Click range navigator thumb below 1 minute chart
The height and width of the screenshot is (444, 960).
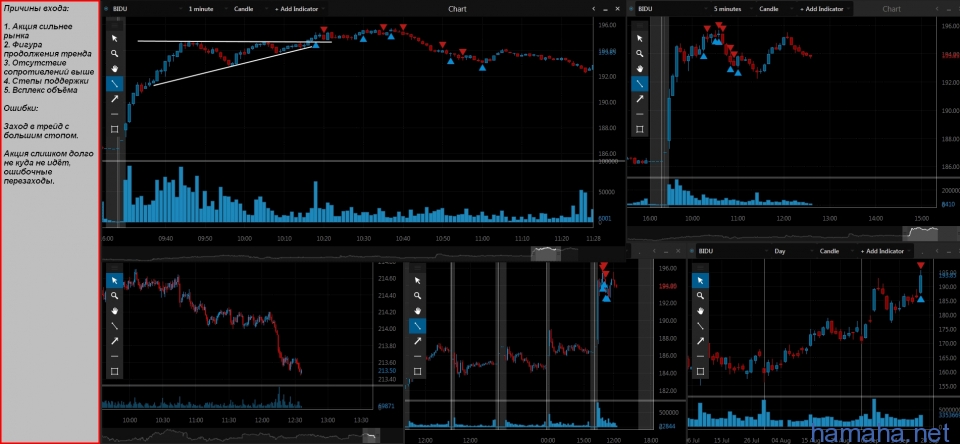[x=546, y=253]
